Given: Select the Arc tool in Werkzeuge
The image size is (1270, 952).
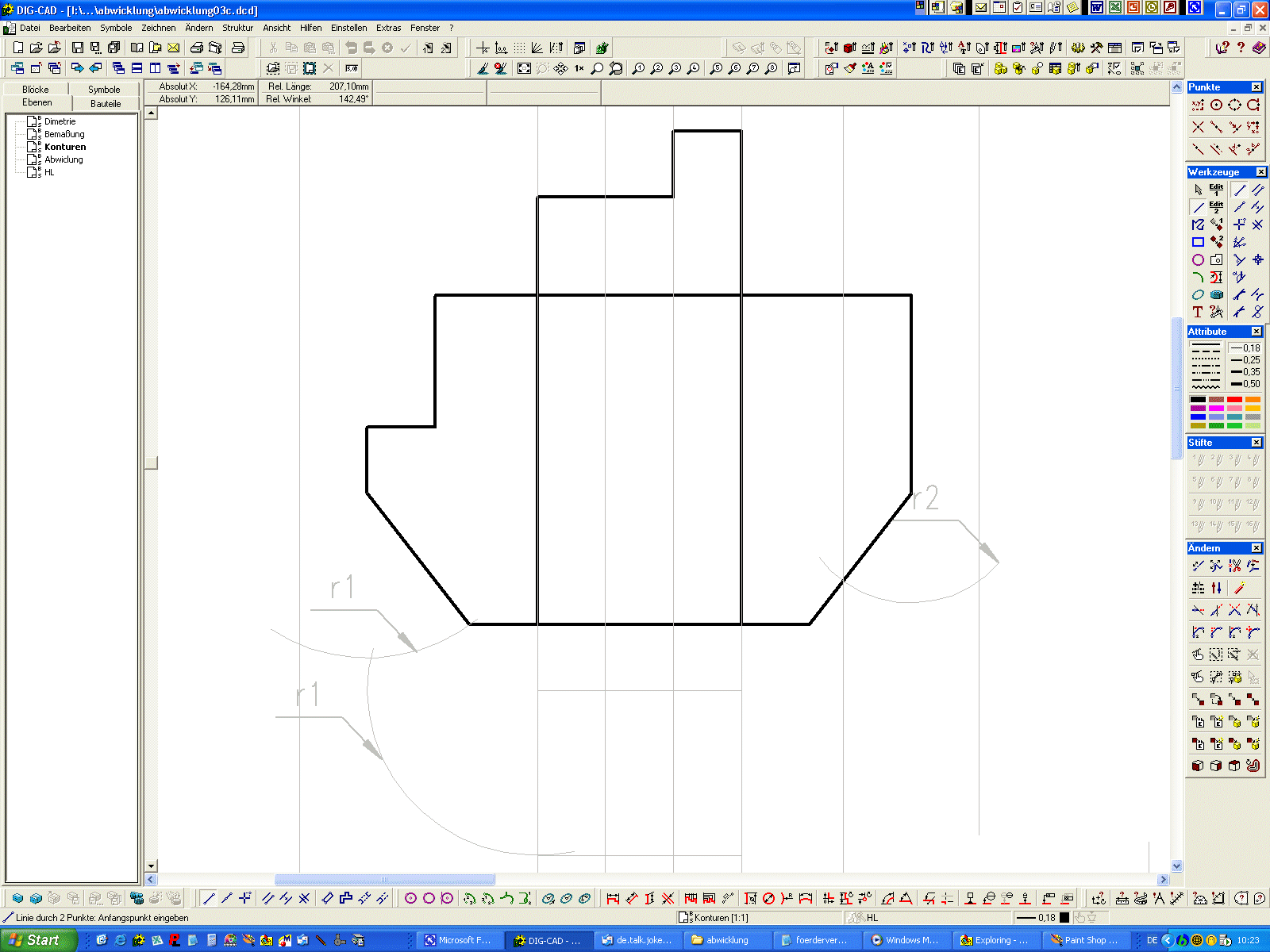Looking at the screenshot, I should (1198, 277).
